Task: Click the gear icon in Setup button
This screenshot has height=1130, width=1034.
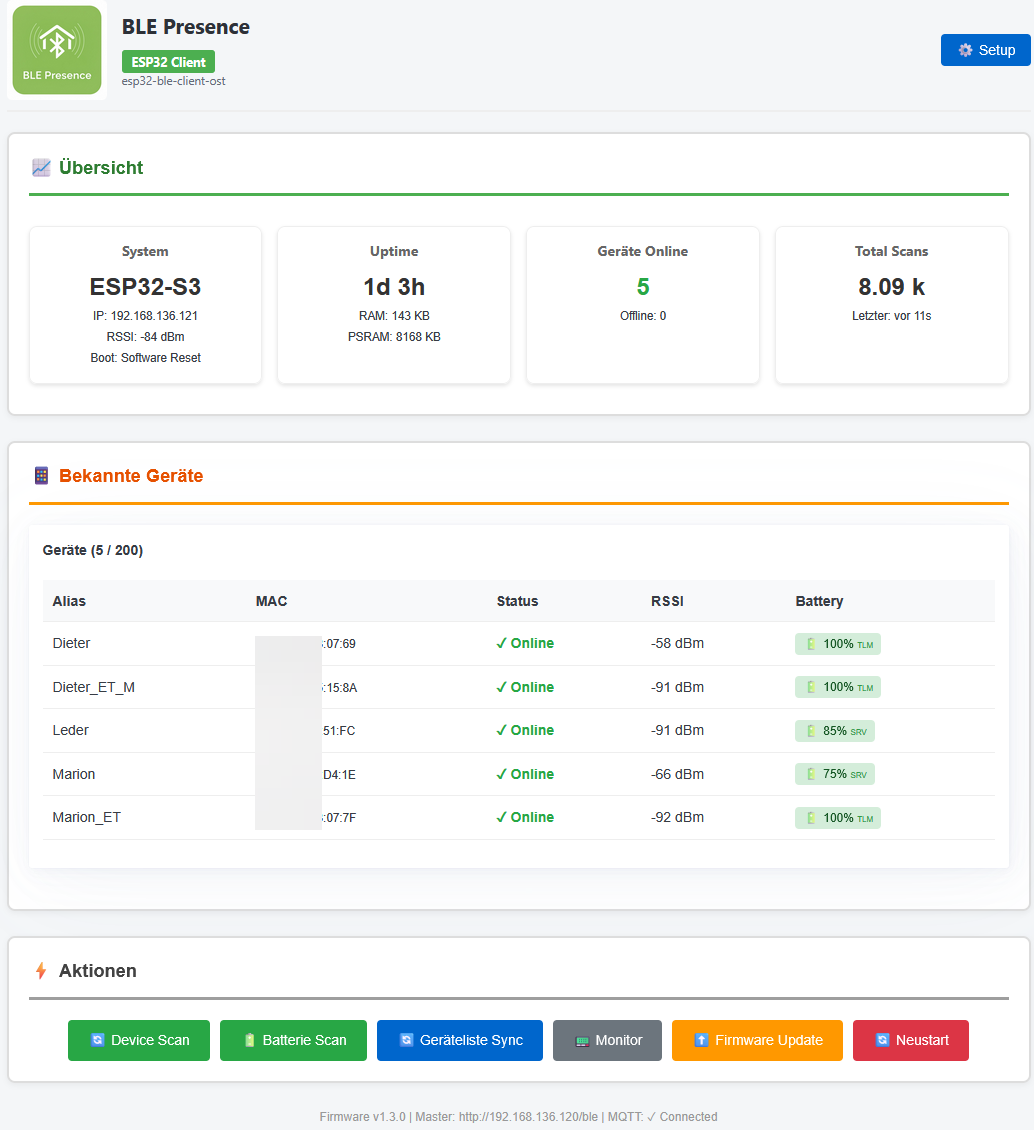Action: (966, 50)
